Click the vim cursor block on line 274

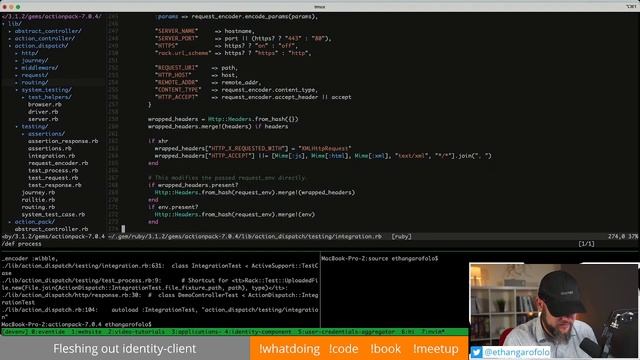[x=123, y=229]
